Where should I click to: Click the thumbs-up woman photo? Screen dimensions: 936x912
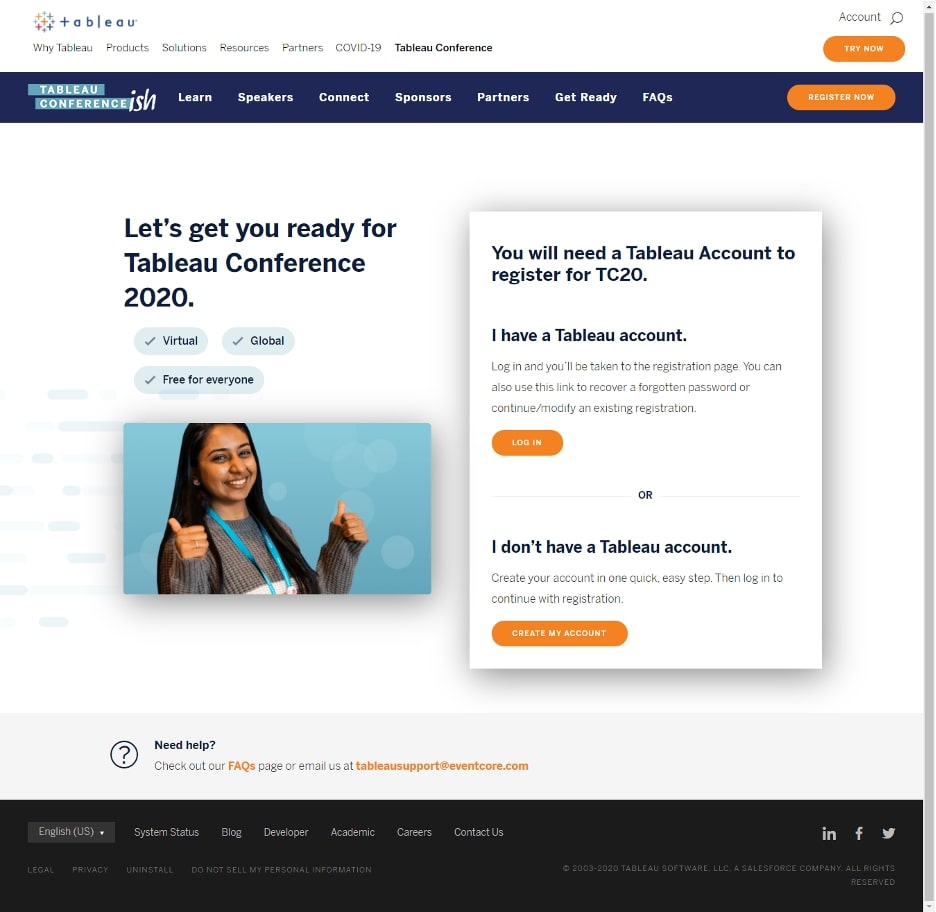pyautogui.click(x=277, y=509)
